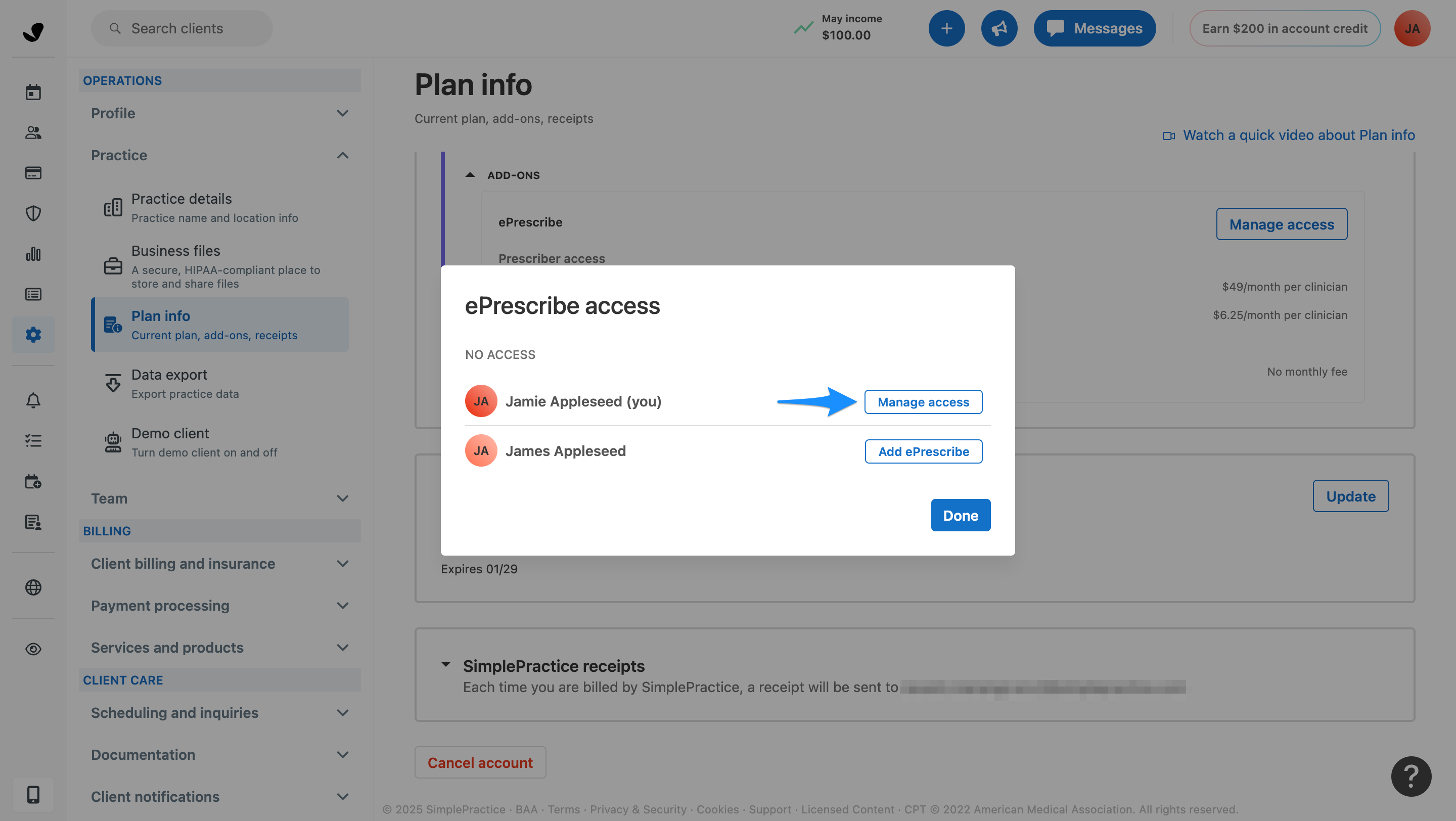The height and width of the screenshot is (821, 1456).
Task: Click the Update button
Action: pyautogui.click(x=1350, y=496)
